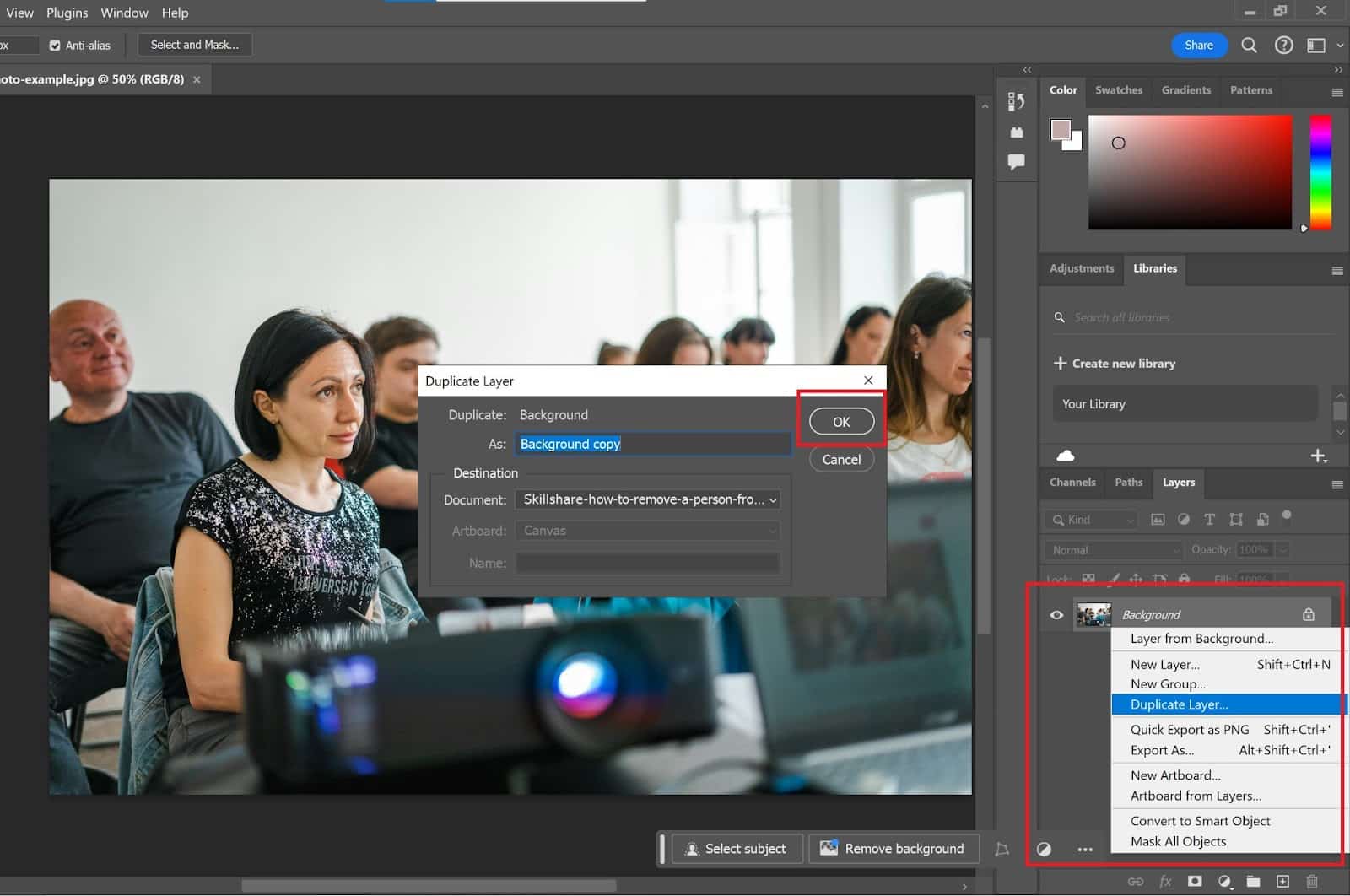1350x896 pixels.
Task: Open the Help question mark icon
Action: 1283,46
